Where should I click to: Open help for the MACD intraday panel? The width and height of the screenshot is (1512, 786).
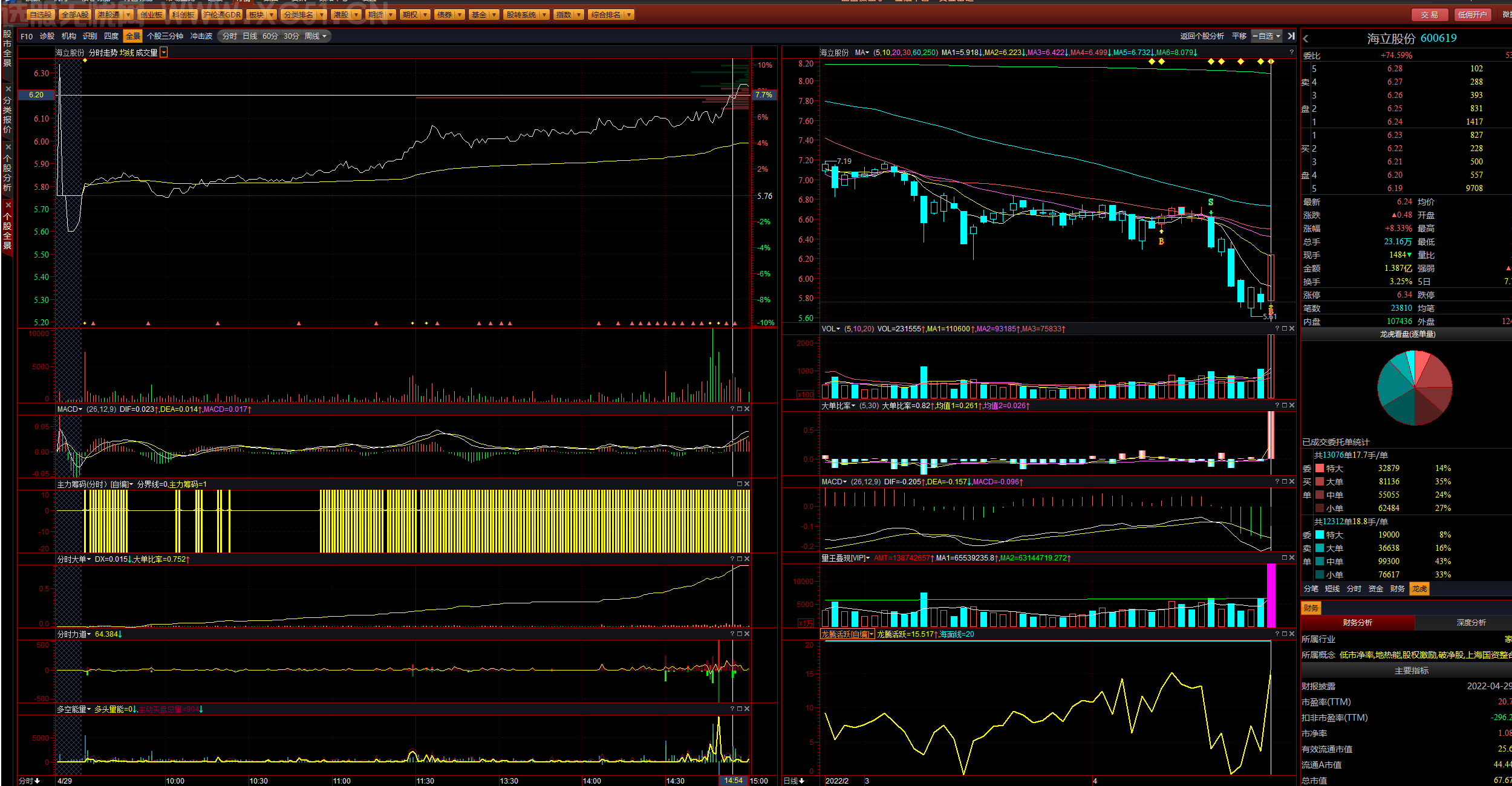coord(732,409)
